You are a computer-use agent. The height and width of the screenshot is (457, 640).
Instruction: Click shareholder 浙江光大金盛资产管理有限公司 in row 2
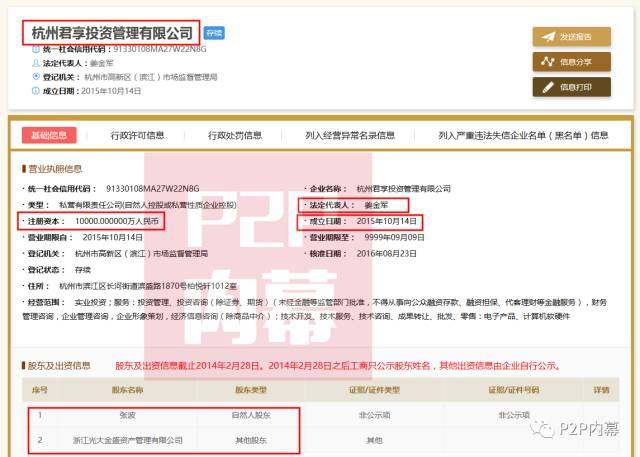click(127, 440)
